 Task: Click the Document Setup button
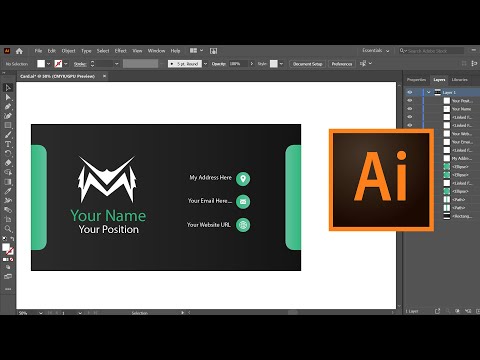point(307,64)
